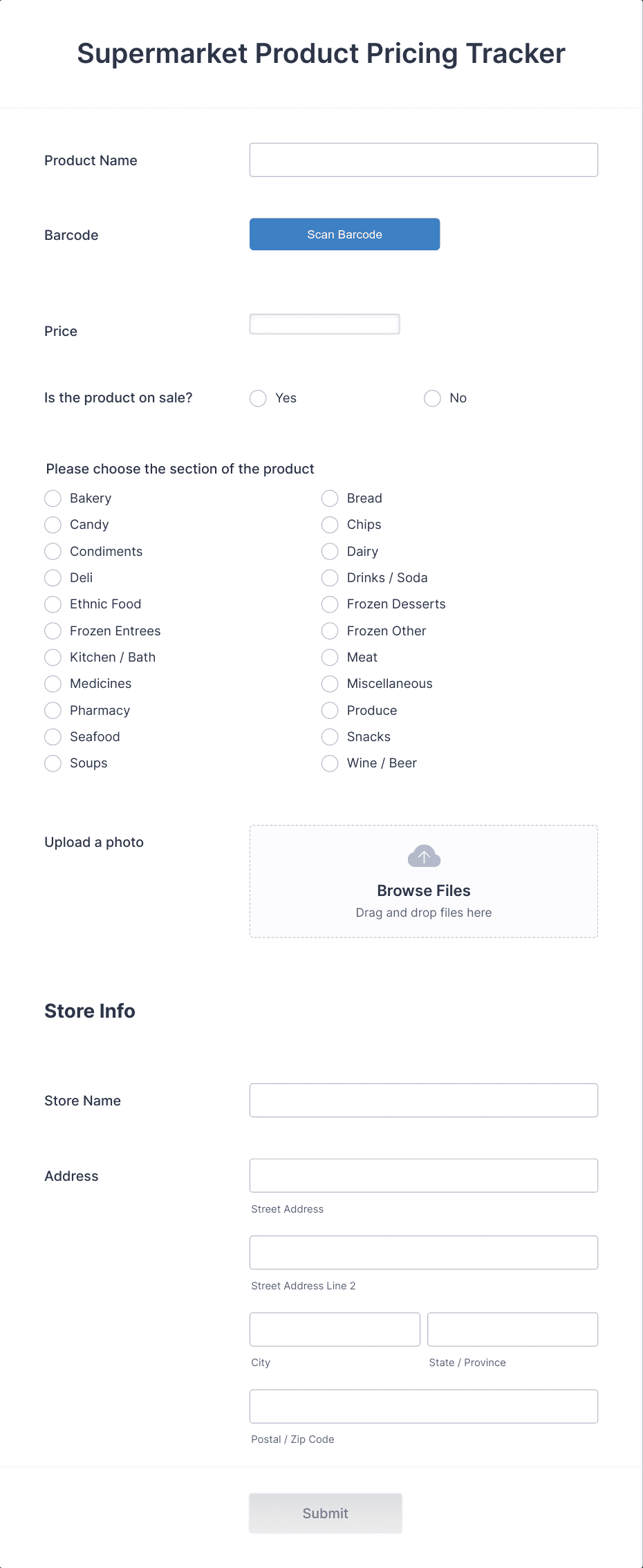Screen dimensions: 643x1568
Task: Select the Dairy section
Action: [330, 551]
